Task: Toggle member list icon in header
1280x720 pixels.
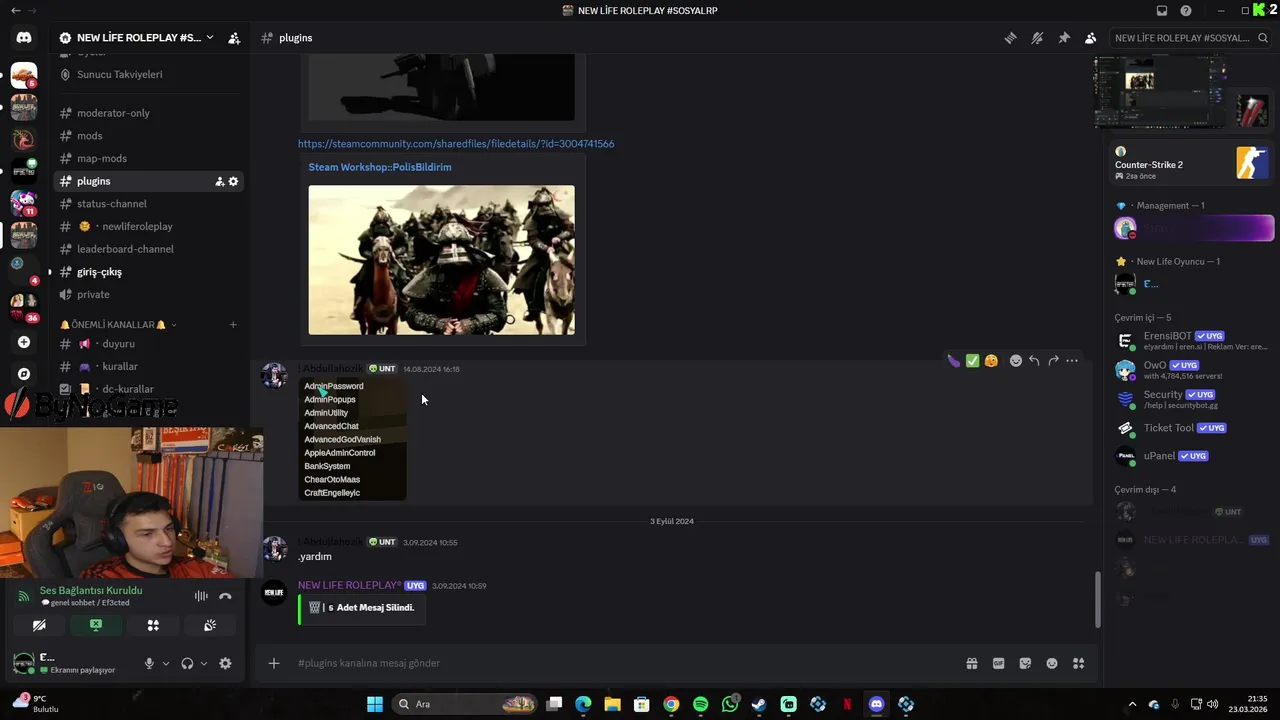Action: [1090, 38]
